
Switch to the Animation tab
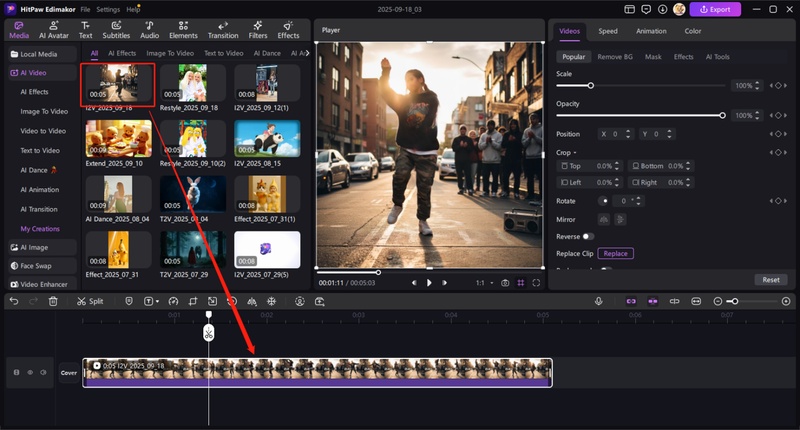tap(651, 31)
